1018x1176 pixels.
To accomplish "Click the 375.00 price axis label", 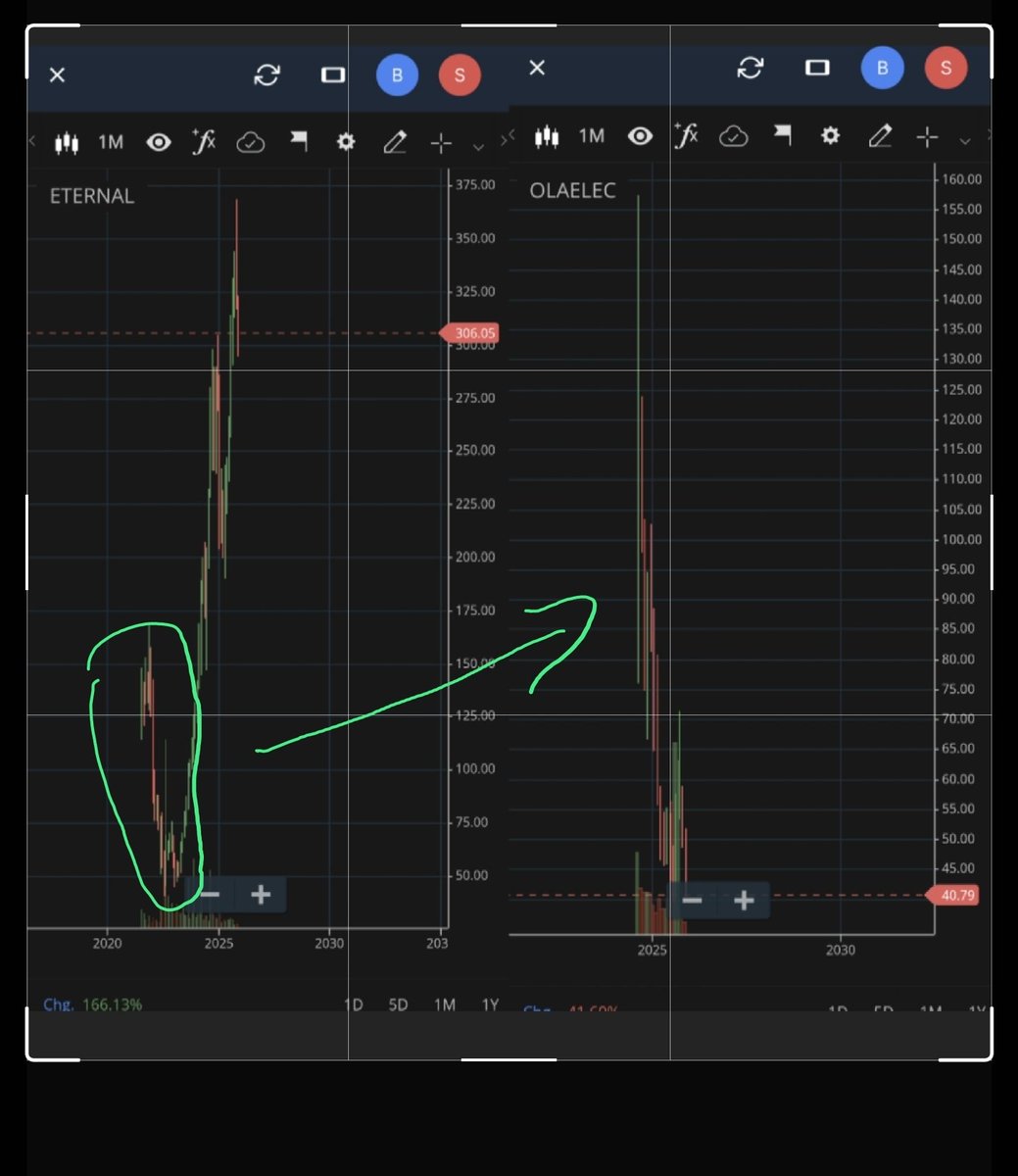I will (x=475, y=184).
